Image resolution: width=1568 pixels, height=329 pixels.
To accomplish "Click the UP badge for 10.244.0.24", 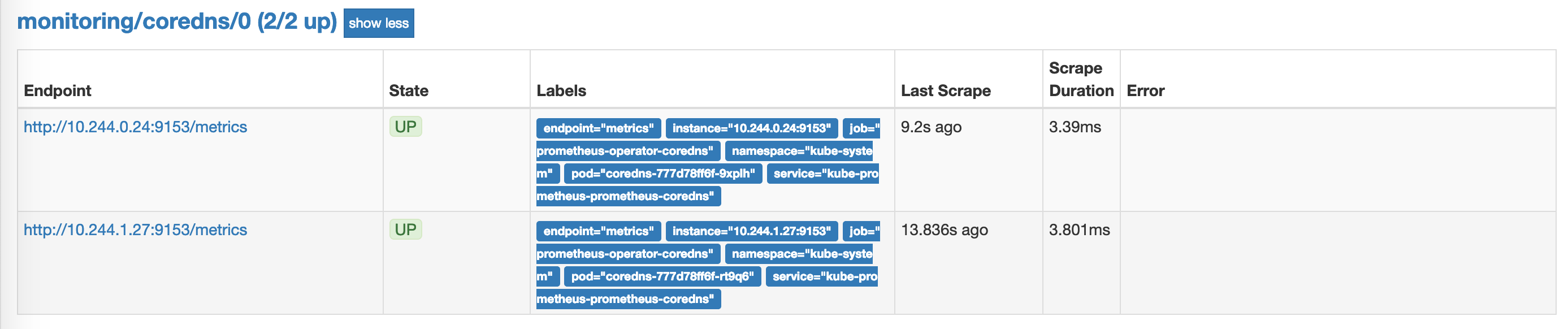I will coord(405,127).
